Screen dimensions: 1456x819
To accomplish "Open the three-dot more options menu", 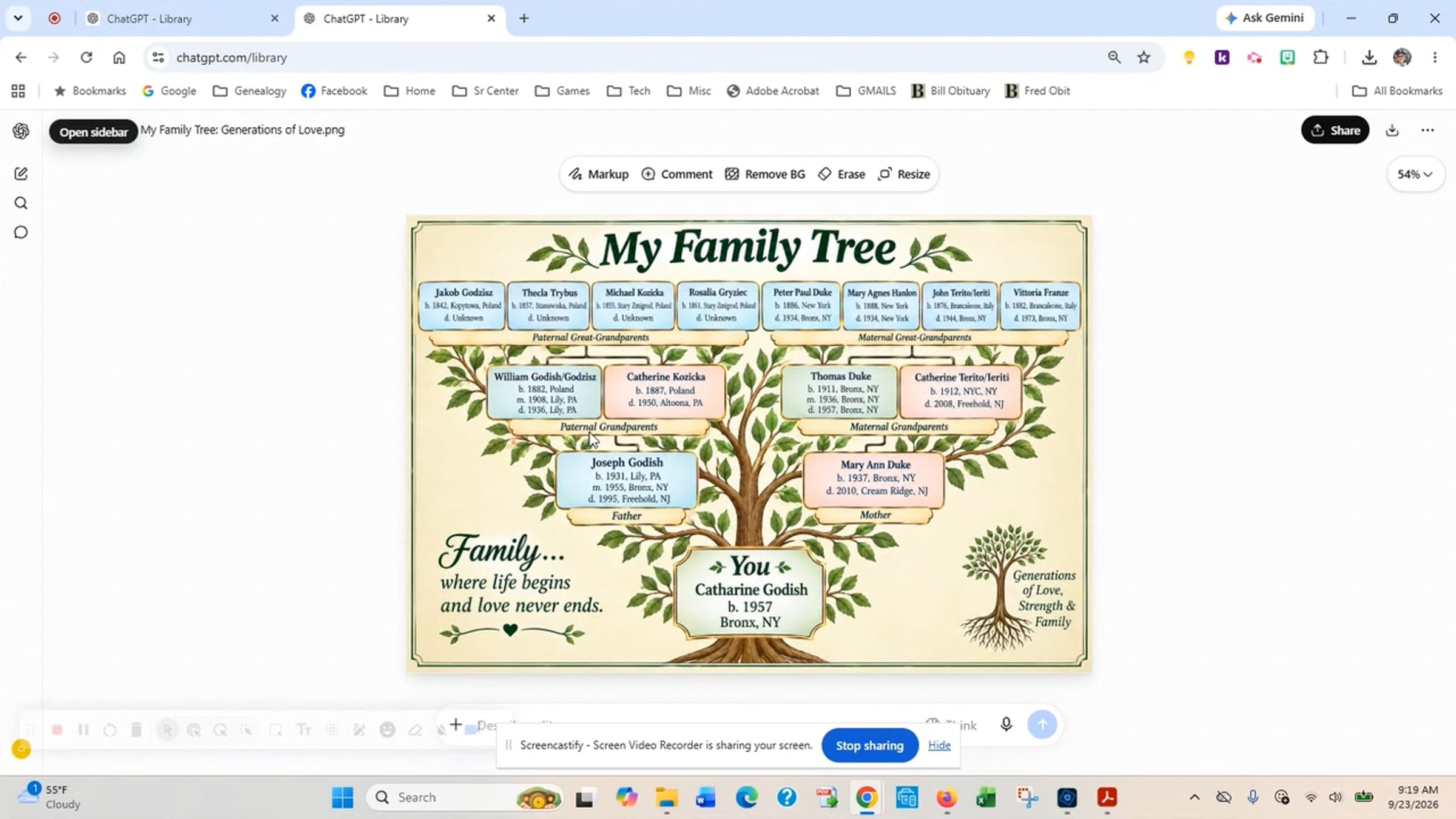I will click(x=1427, y=130).
